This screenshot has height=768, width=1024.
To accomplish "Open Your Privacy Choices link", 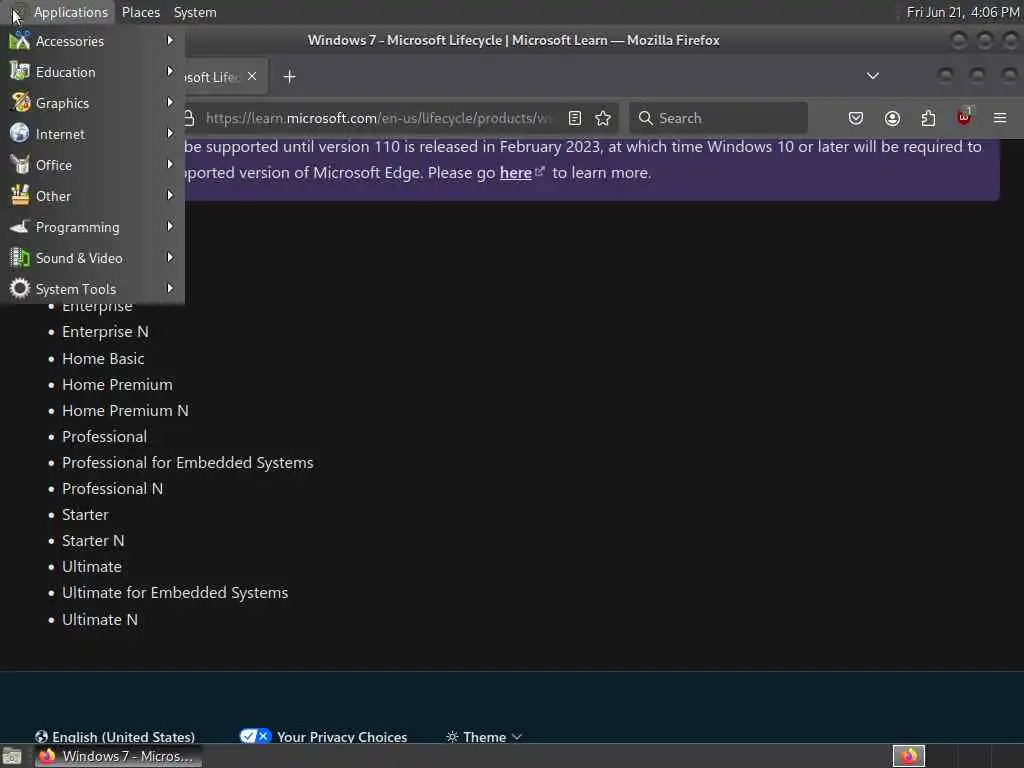I will pyautogui.click(x=323, y=737).
